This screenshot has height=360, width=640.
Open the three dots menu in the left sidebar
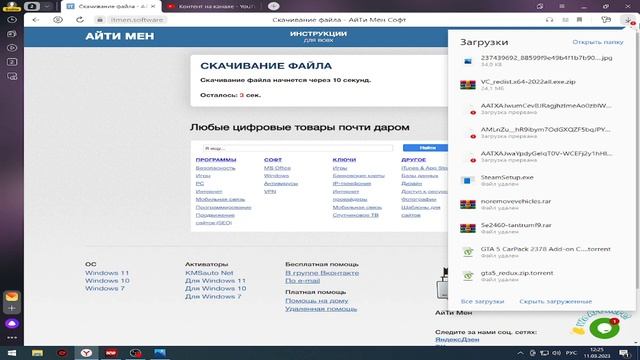coord(12,338)
